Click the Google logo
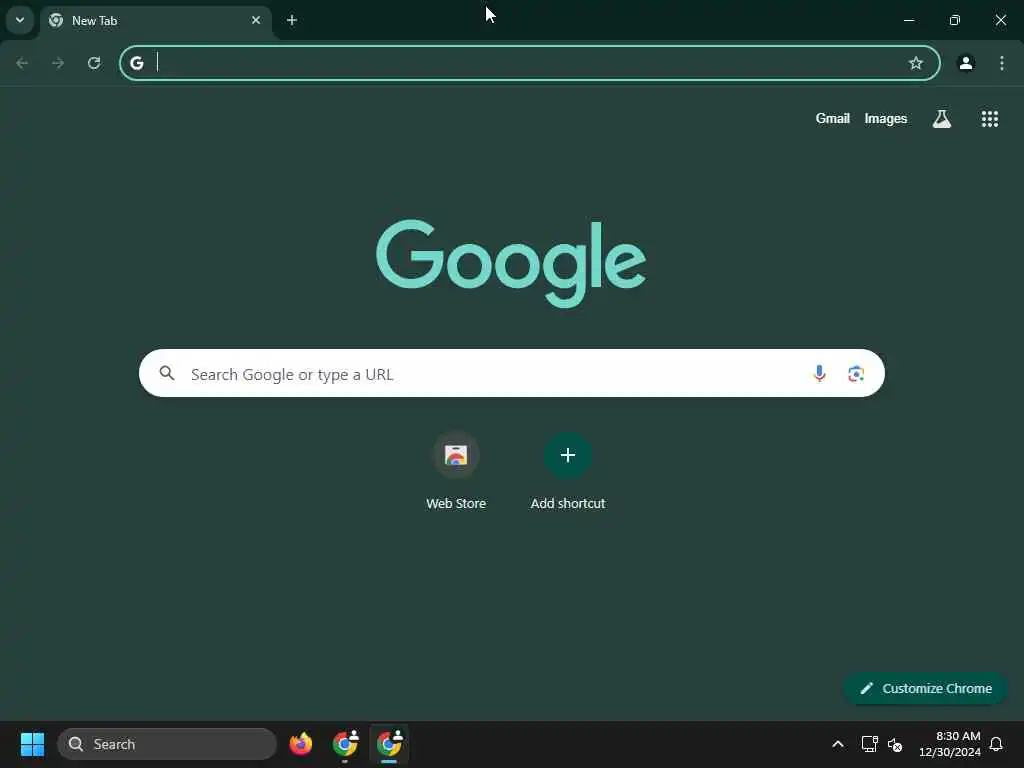The width and height of the screenshot is (1024, 768). (511, 263)
